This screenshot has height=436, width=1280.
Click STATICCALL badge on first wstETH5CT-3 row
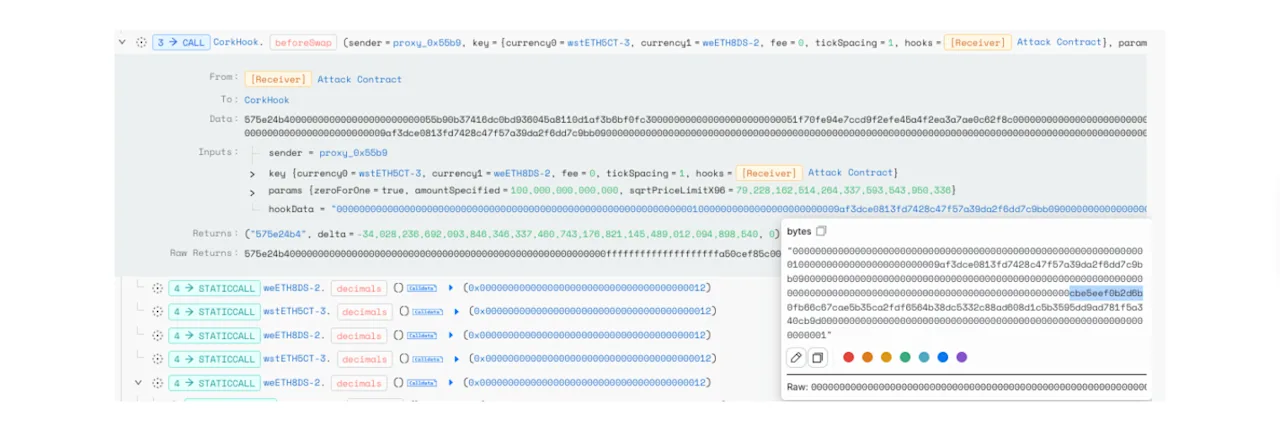[x=214, y=311]
